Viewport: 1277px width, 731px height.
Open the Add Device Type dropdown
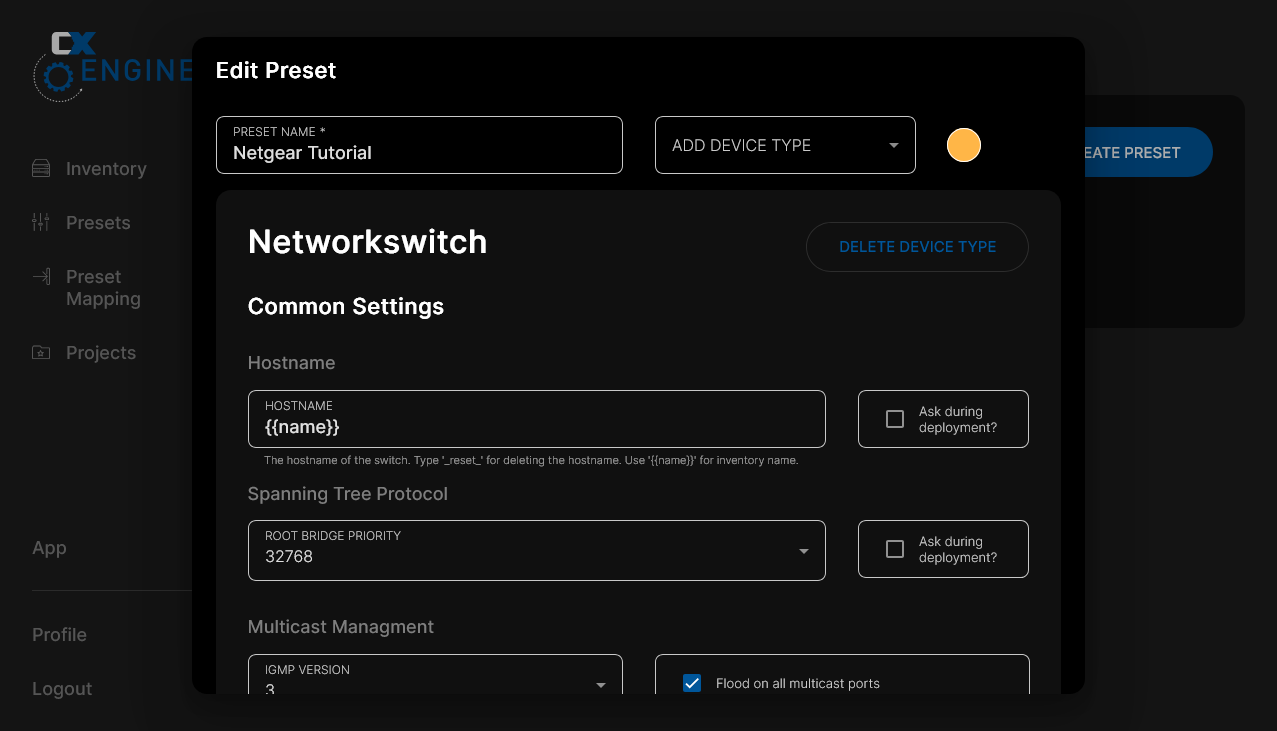(785, 145)
